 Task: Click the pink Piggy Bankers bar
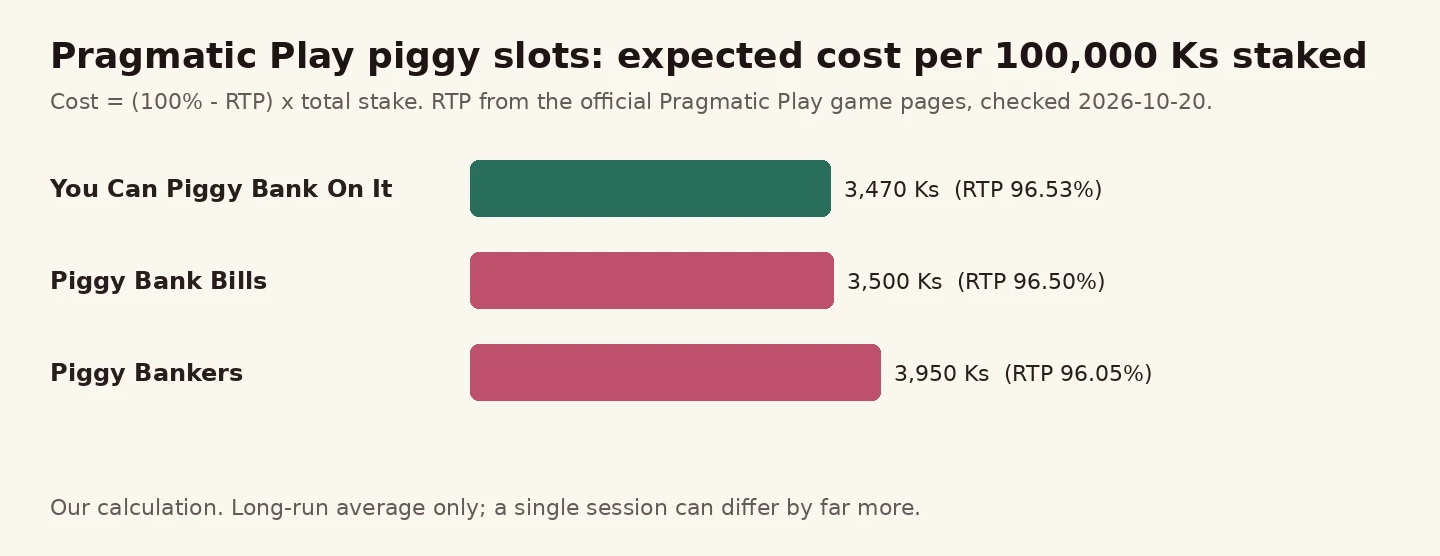point(675,372)
